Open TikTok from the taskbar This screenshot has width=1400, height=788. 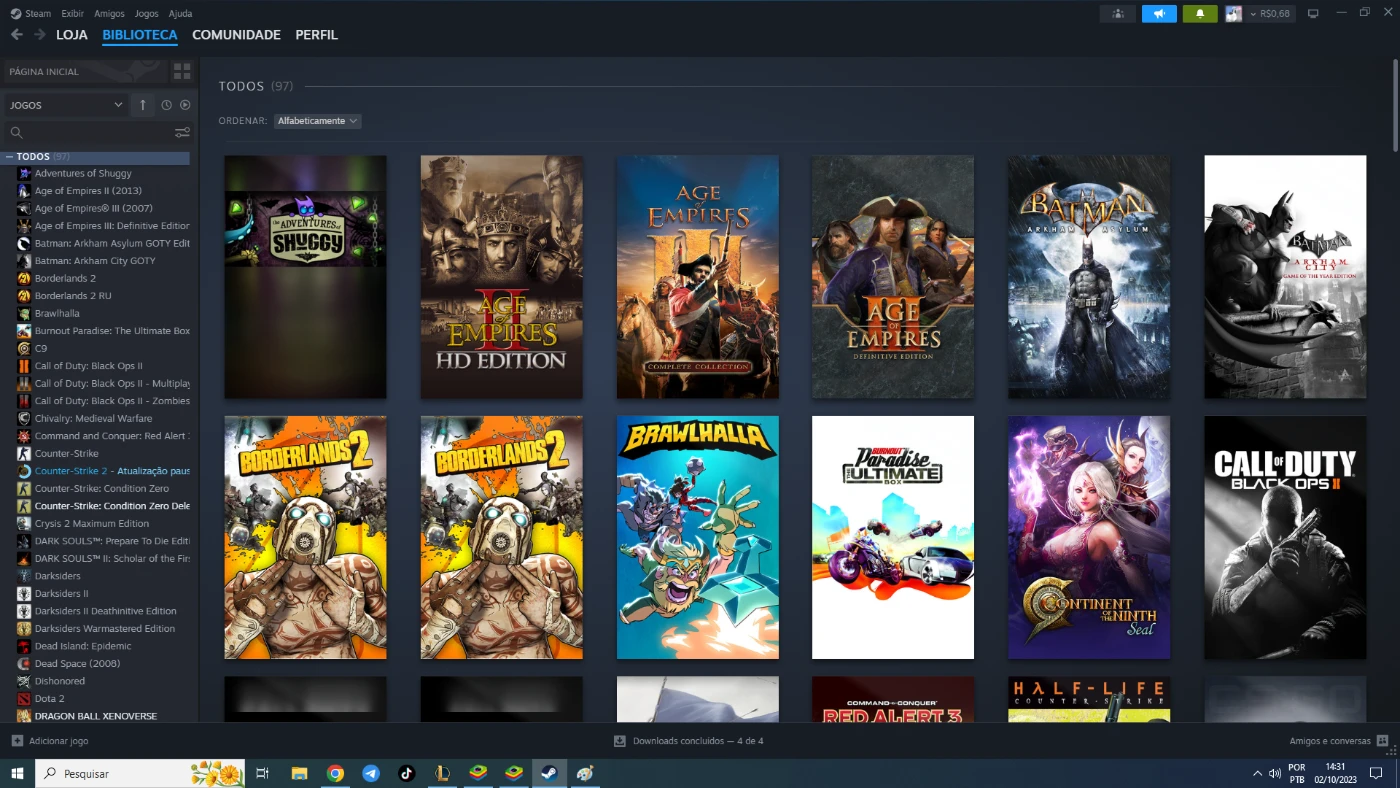(406, 773)
